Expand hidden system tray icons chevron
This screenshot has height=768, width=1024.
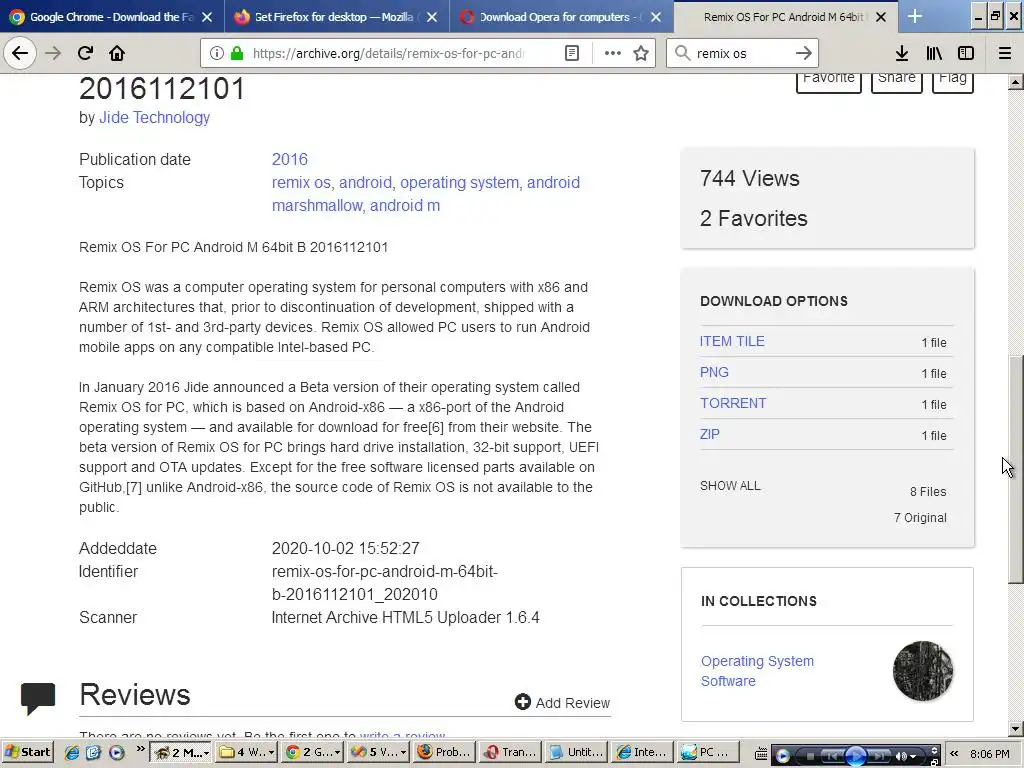click(x=954, y=754)
